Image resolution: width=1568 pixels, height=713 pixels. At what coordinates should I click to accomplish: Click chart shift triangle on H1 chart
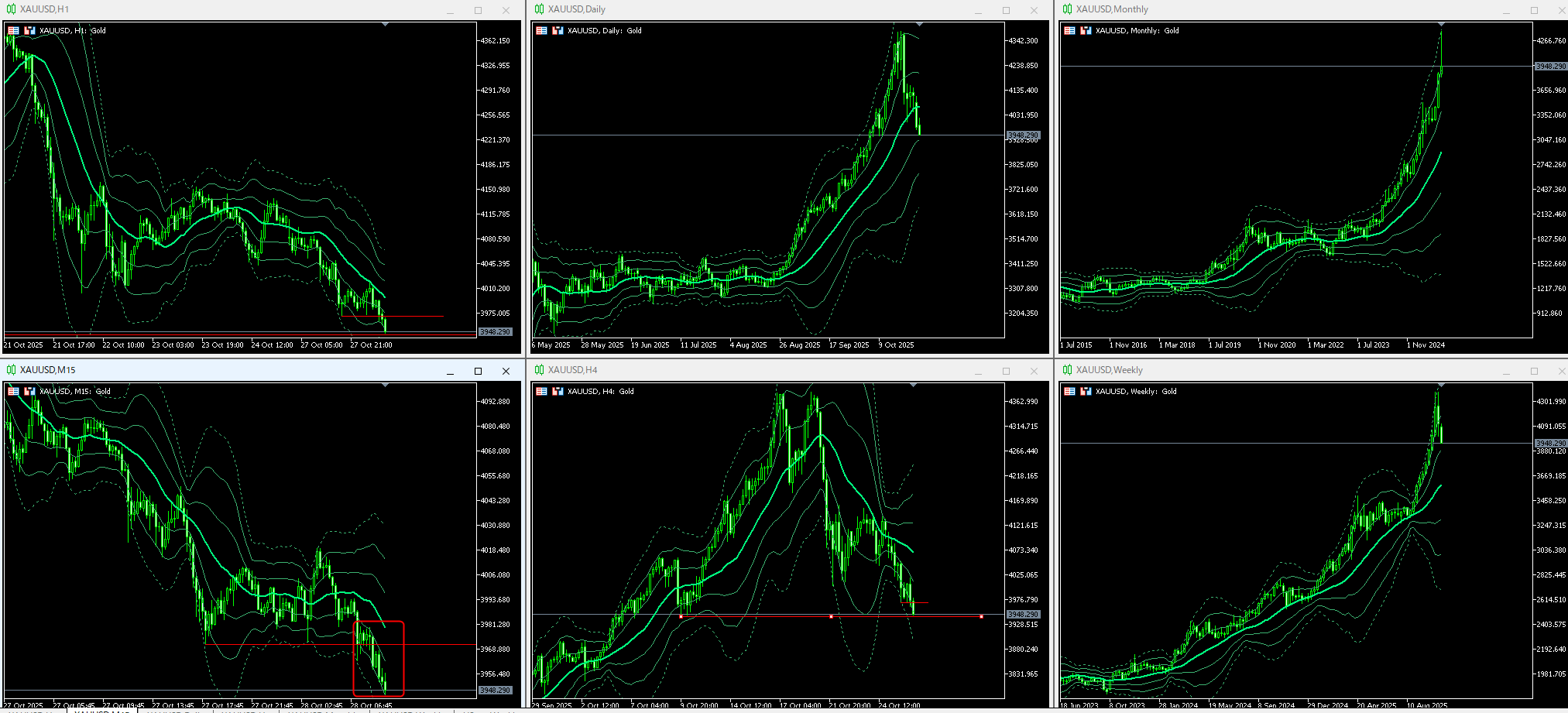pos(385,25)
